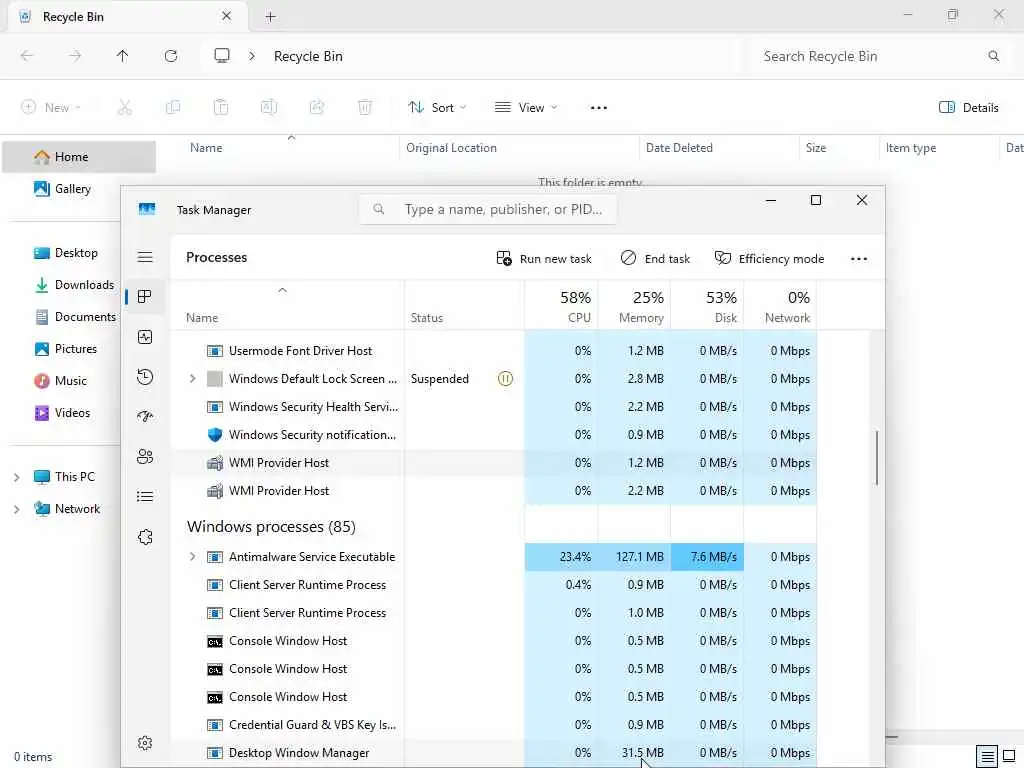Image resolution: width=1024 pixels, height=768 pixels.
Task: Go up one folder level in Explorer
Action: pos(123,56)
